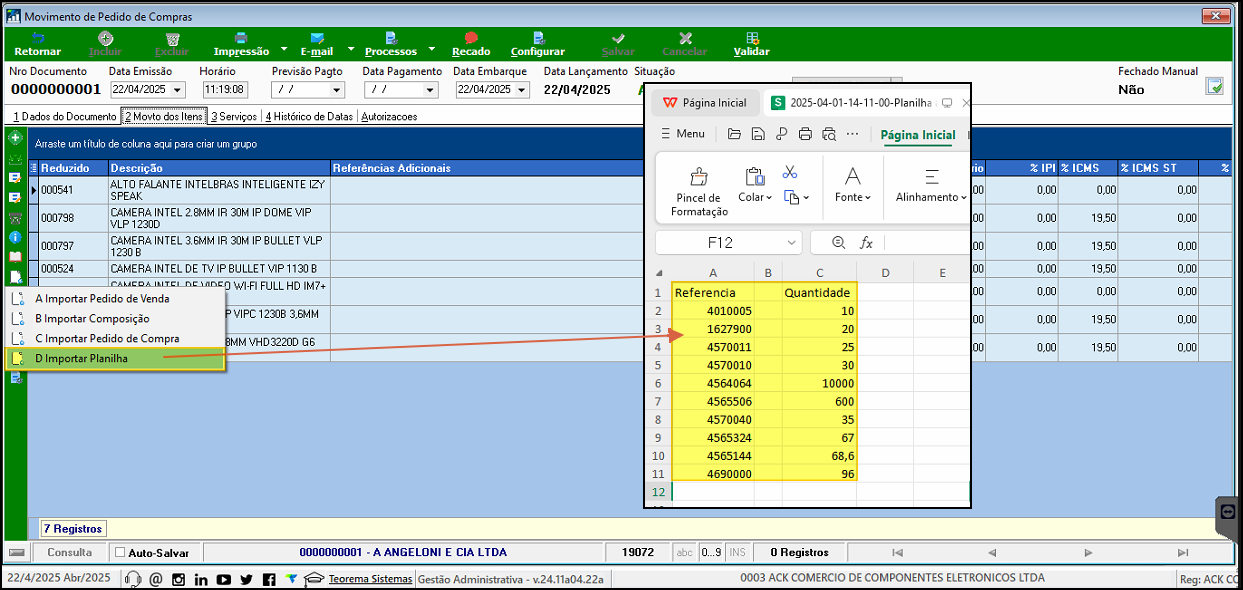Select D Importar Planilha menu item

pos(115,359)
